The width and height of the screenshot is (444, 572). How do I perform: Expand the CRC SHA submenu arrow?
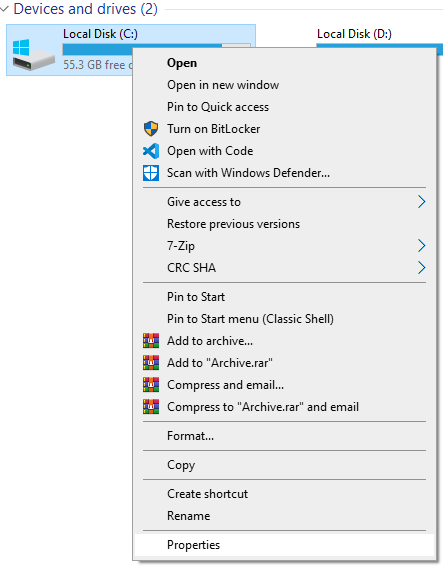pyautogui.click(x=421, y=268)
